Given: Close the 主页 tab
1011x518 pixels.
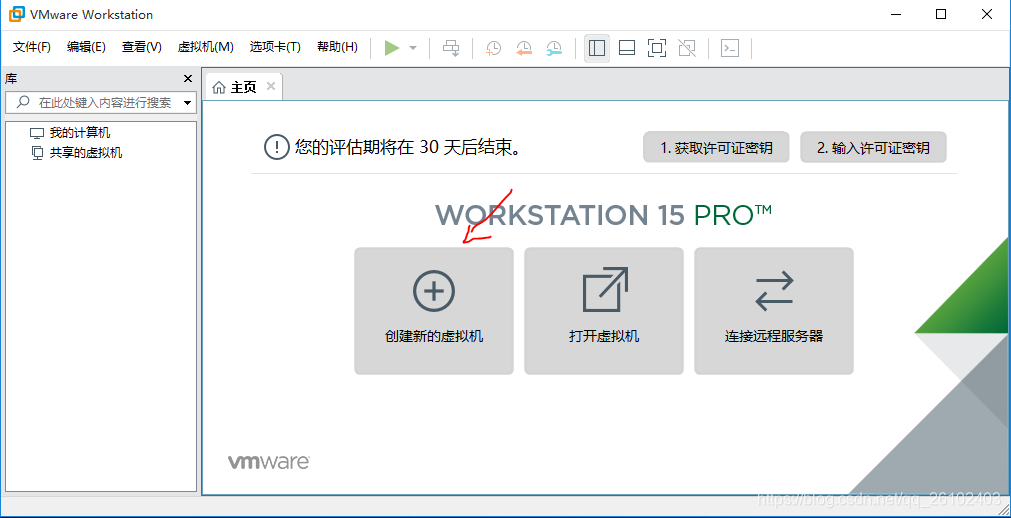Looking at the screenshot, I should (271, 86).
